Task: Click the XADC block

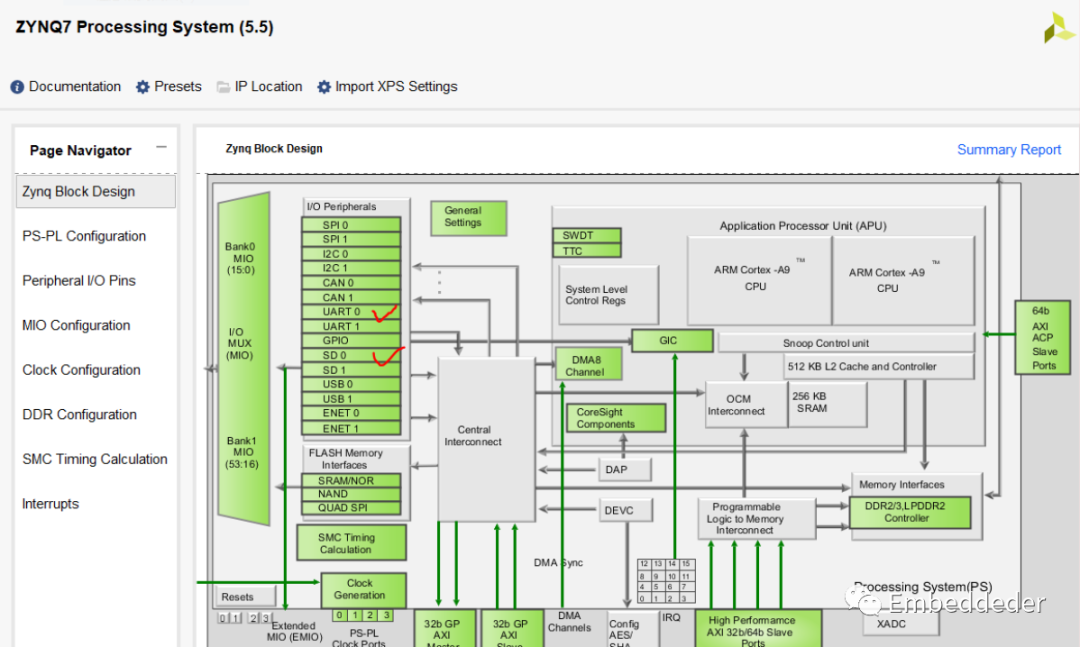Action: click(901, 624)
